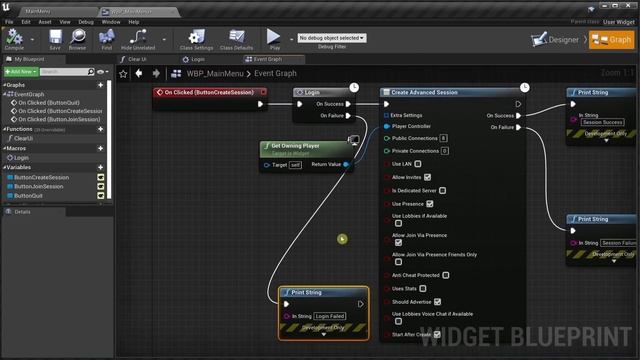Click Create Advanced Session On Failure pin
The image size is (640, 360).
tap(518, 127)
